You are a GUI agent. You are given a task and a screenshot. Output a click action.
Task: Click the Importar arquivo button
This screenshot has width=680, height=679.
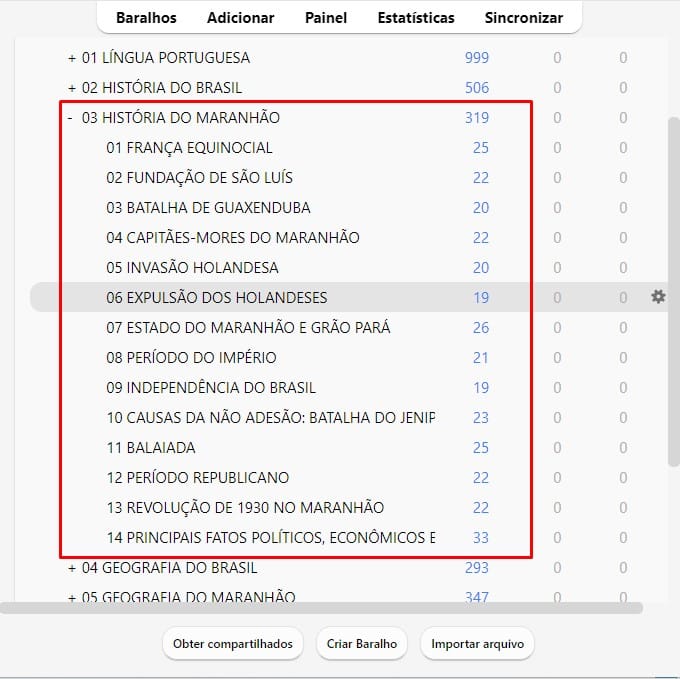click(x=477, y=644)
